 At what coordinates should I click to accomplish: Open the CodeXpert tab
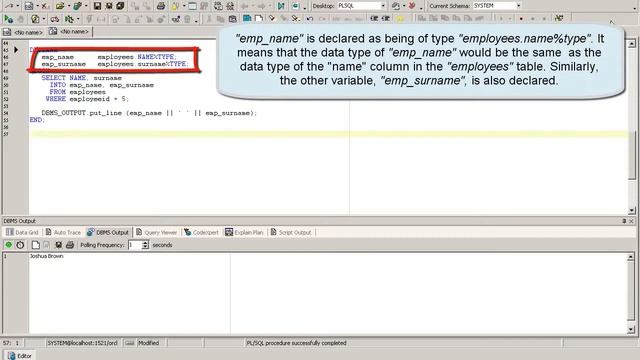coord(202,232)
